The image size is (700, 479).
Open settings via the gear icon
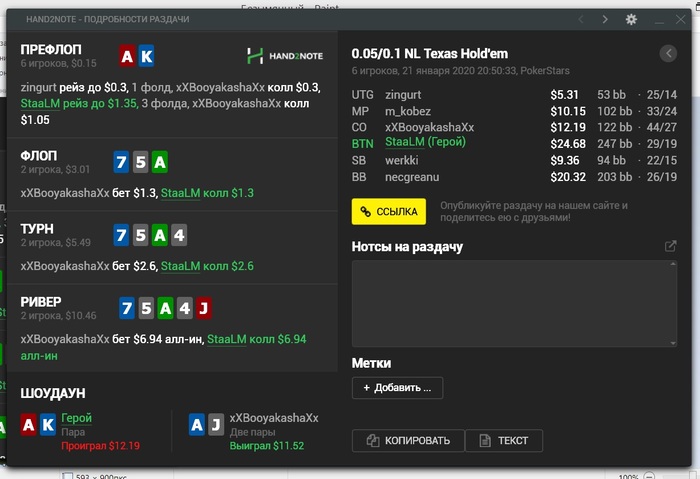point(631,19)
